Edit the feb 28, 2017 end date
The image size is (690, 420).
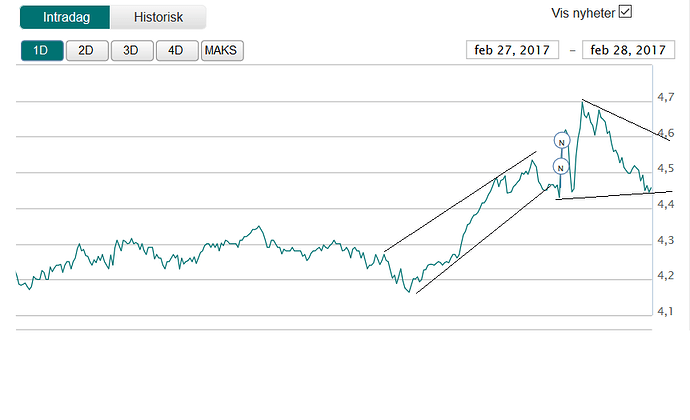pos(628,51)
